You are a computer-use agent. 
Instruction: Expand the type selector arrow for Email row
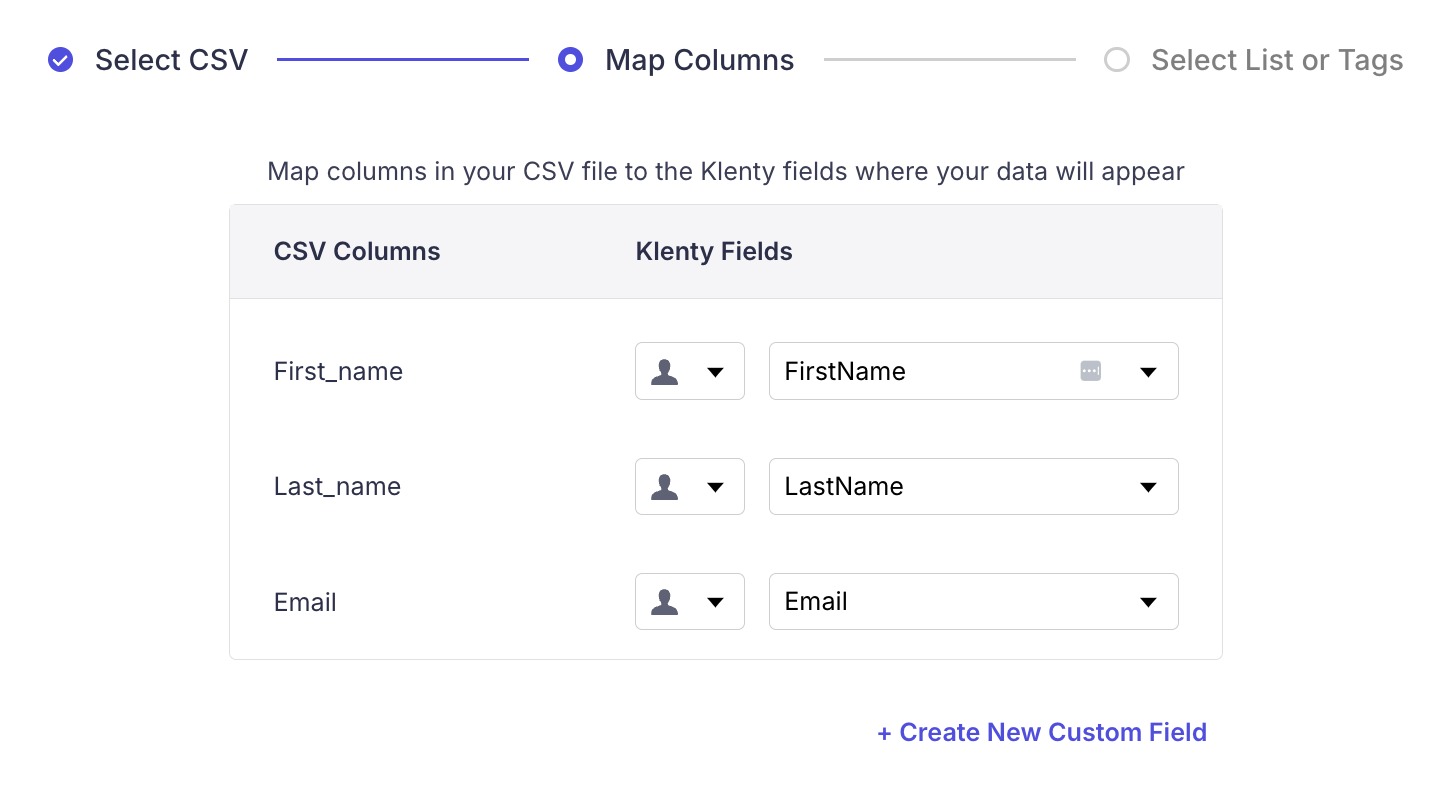[x=715, y=602]
